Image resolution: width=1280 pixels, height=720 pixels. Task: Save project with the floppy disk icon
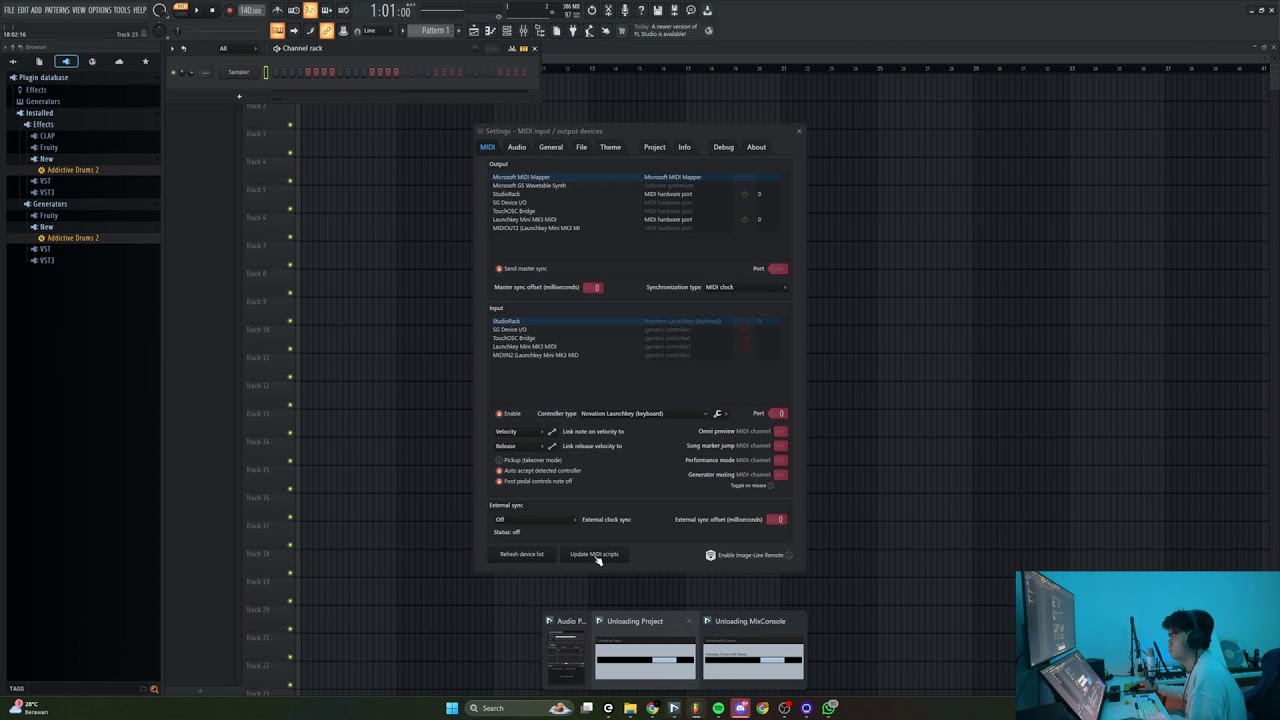pyautogui.click(x=657, y=10)
